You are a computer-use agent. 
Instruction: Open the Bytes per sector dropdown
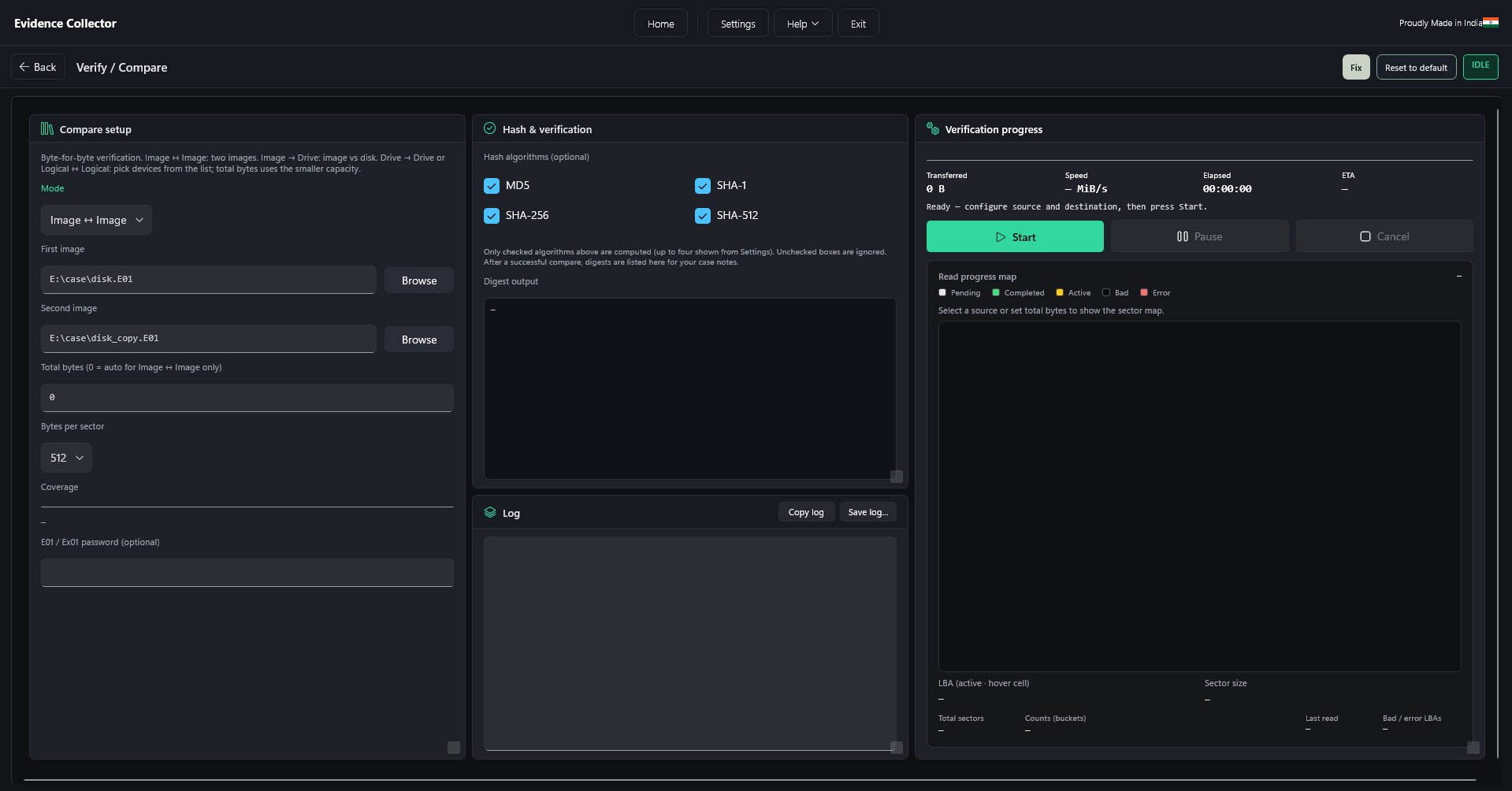tap(66, 458)
